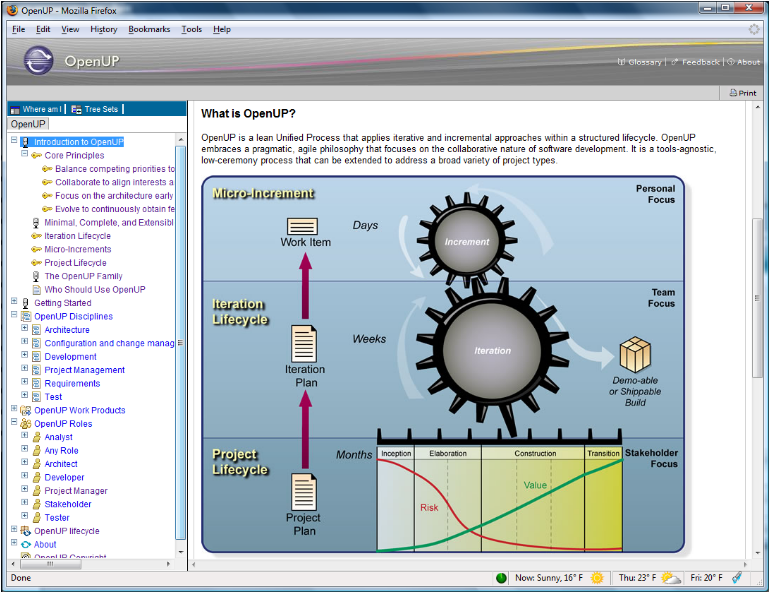Click the Work Item icon in diagram
The width and height of the screenshot is (770, 593).
302,226
